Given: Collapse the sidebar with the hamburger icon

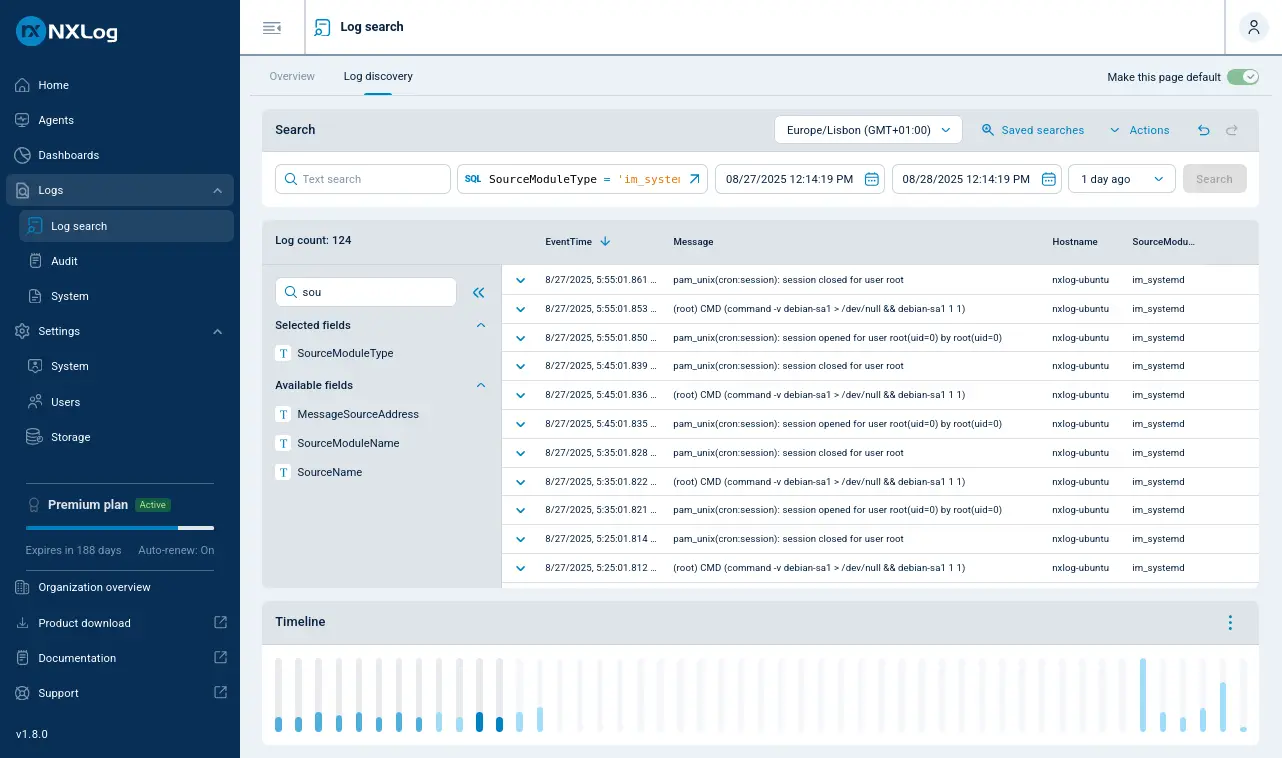Looking at the screenshot, I should tap(271, 27).
